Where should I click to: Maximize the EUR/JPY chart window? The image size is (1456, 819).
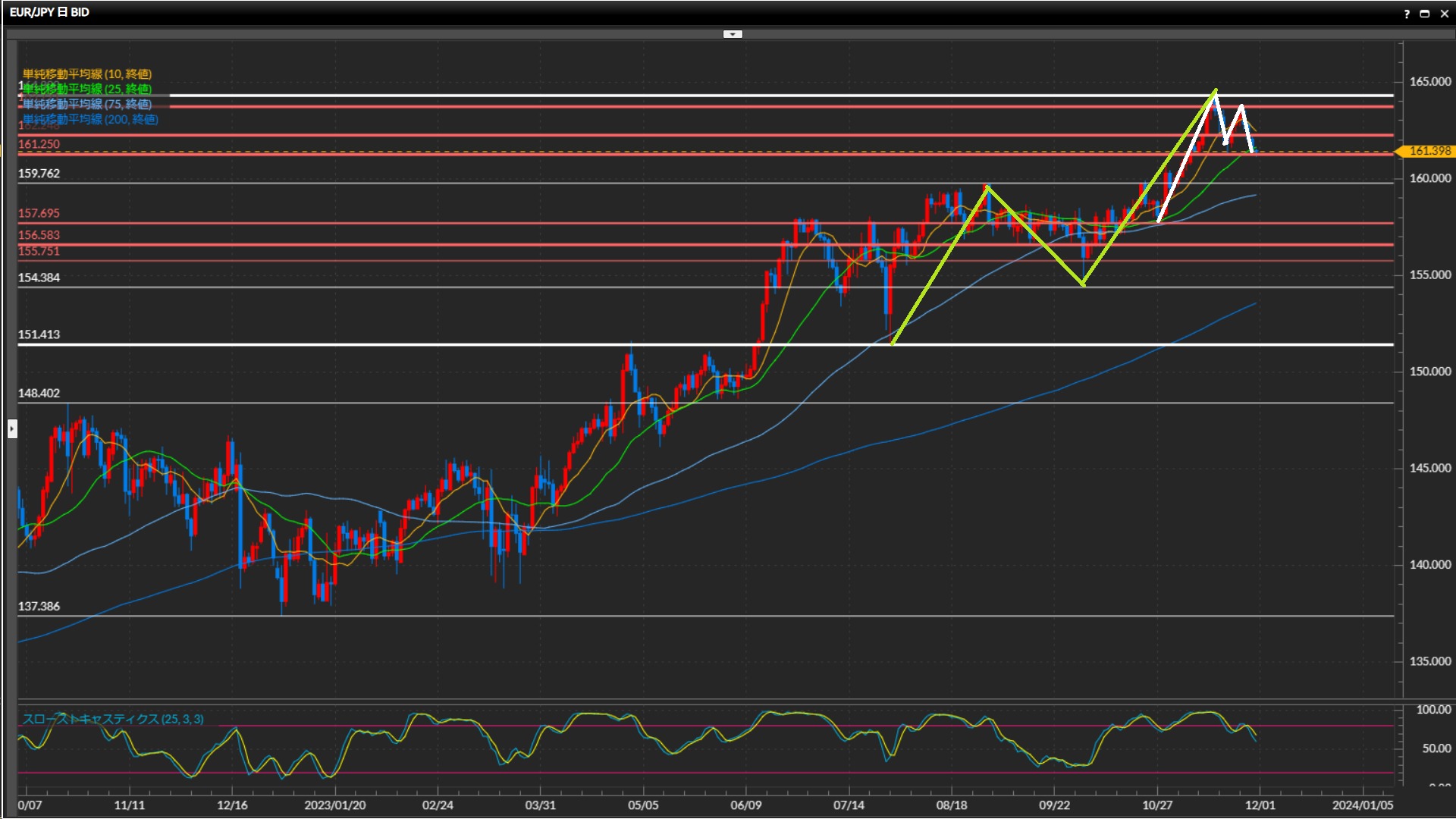coord(1424,13)
